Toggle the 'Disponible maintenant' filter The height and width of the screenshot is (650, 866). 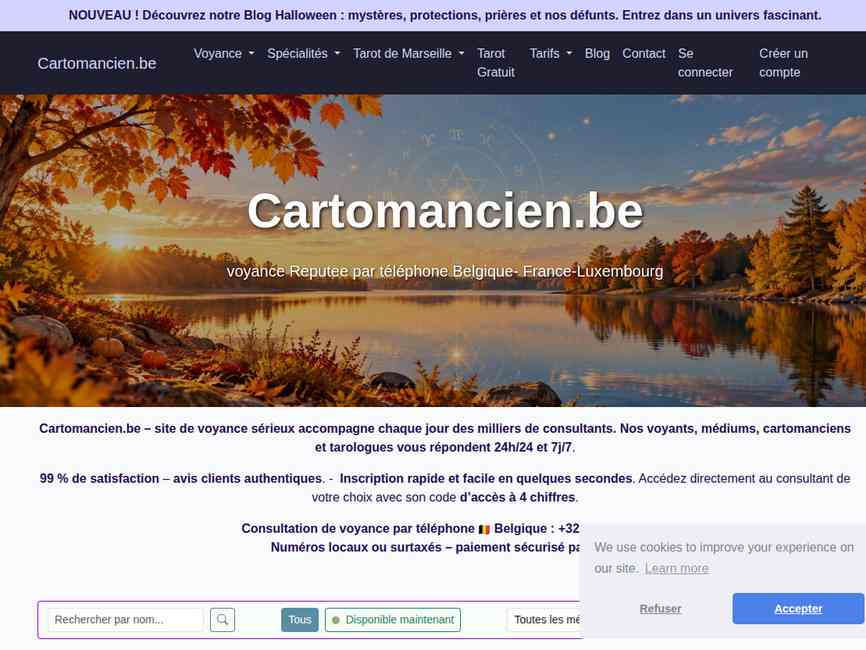(x=393, y=620)
